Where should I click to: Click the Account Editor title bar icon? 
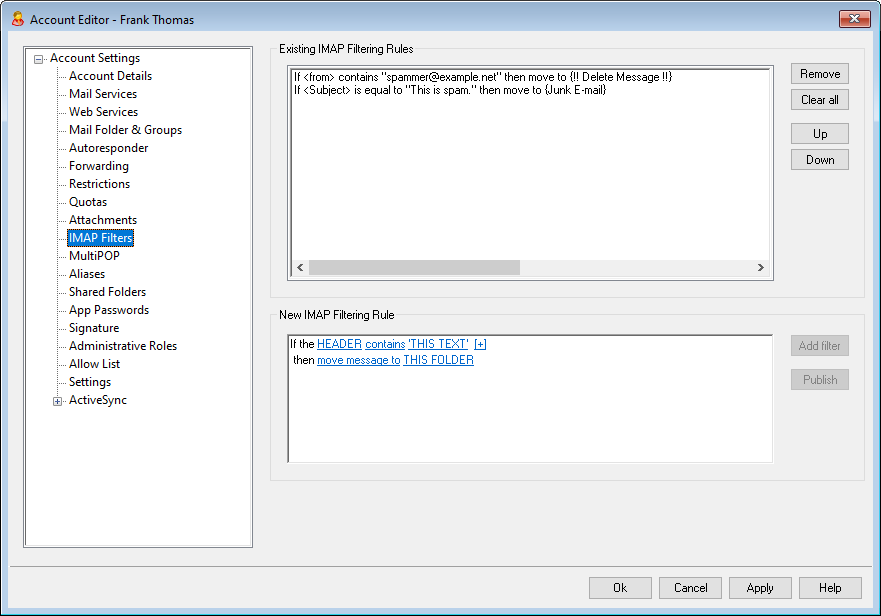click(x=17, y=19)
